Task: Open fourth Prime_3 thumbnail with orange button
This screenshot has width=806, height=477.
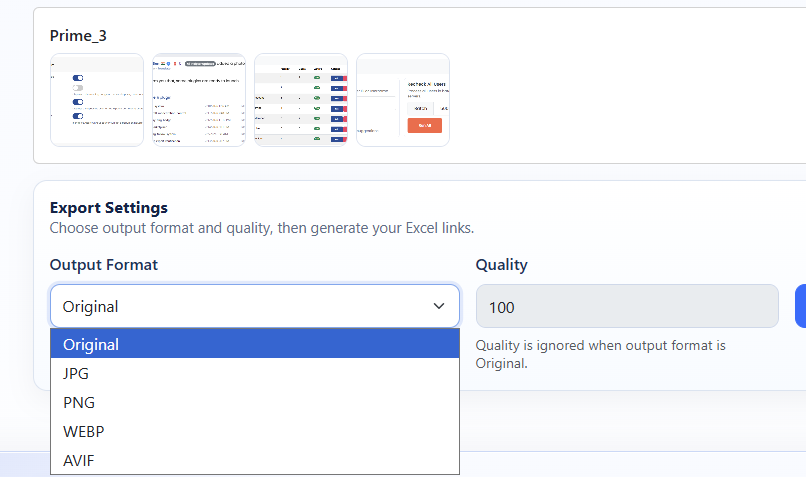Action: point(403,100)
